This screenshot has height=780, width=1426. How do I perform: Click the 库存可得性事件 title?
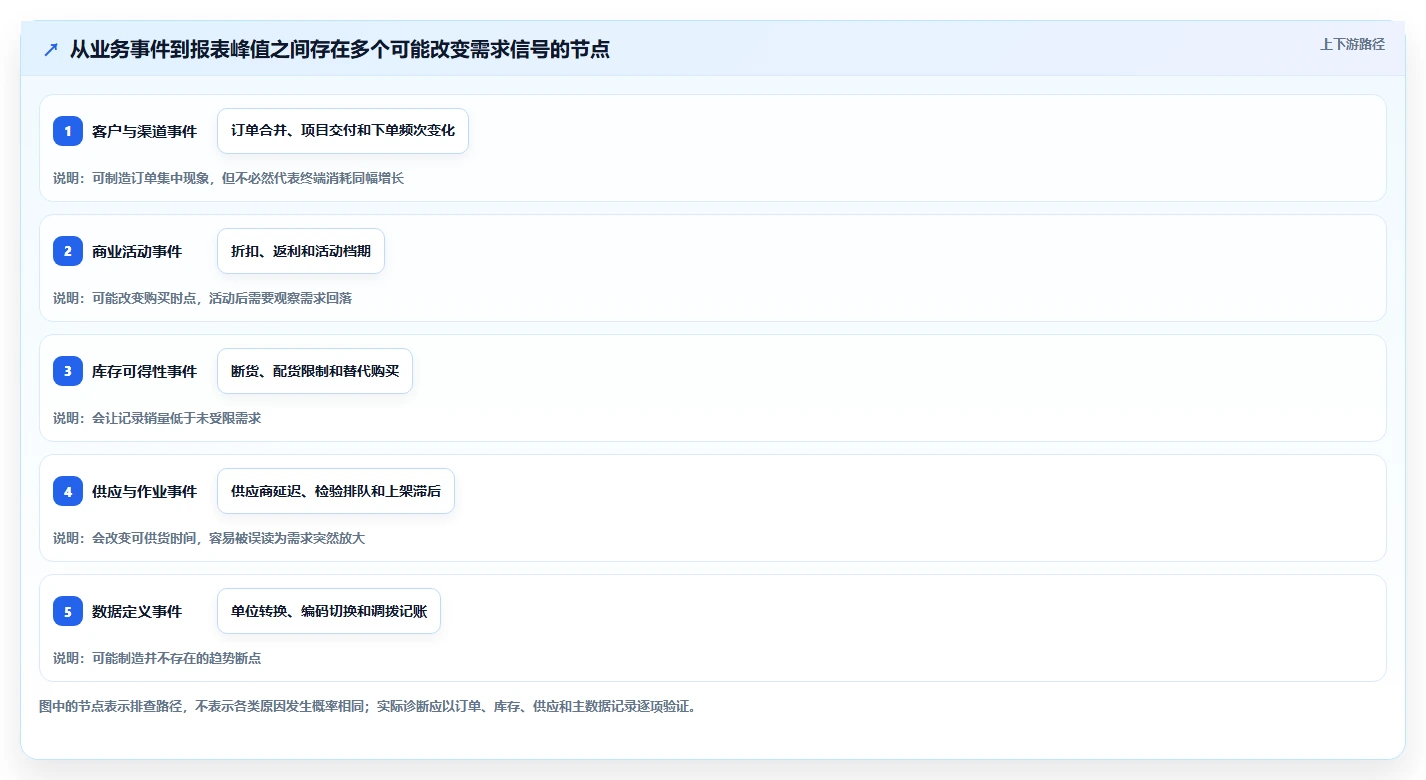point(144,371)
